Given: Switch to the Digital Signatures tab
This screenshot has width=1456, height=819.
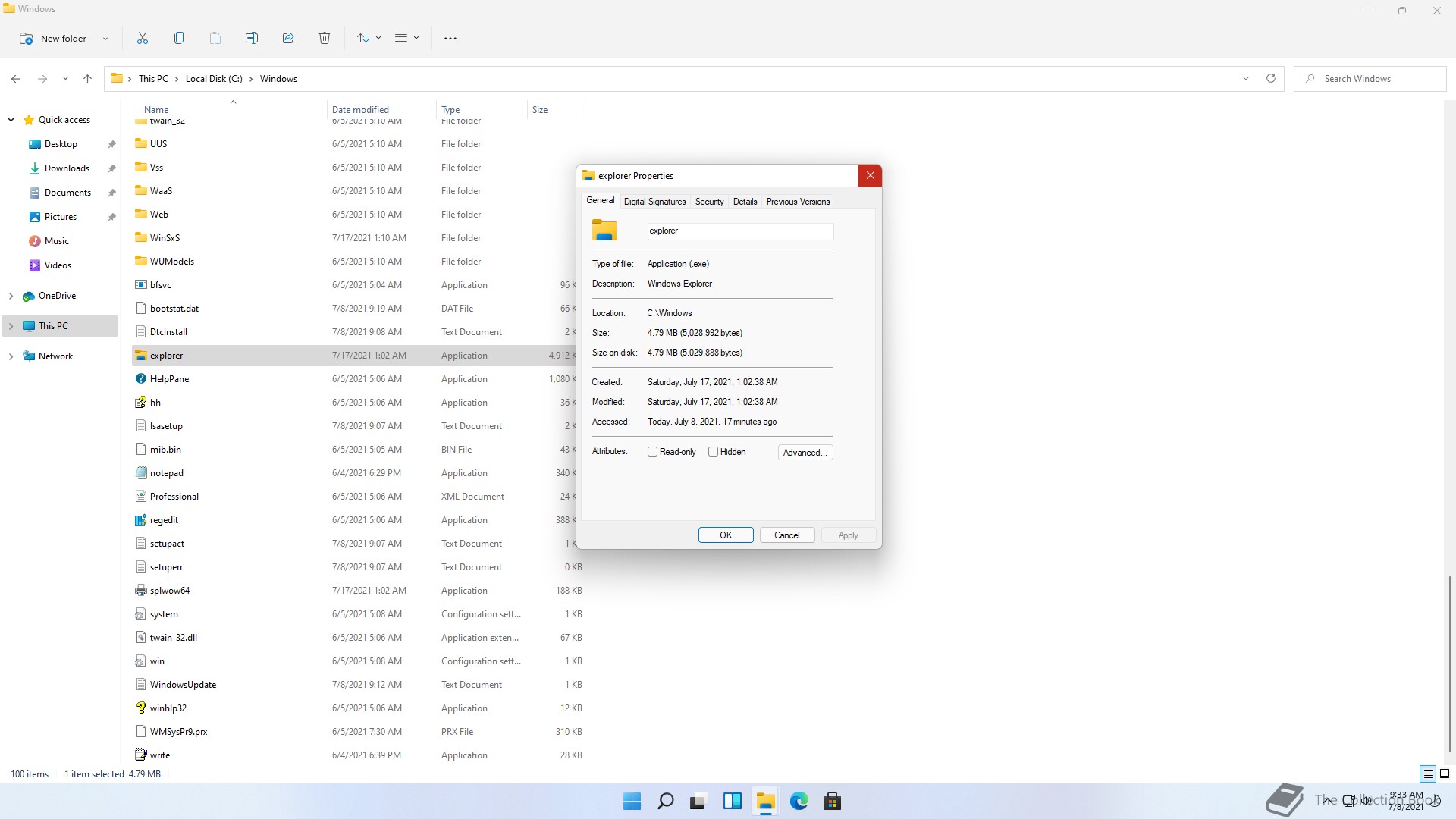Looking at the screenshot, I should tap(654, 202).
